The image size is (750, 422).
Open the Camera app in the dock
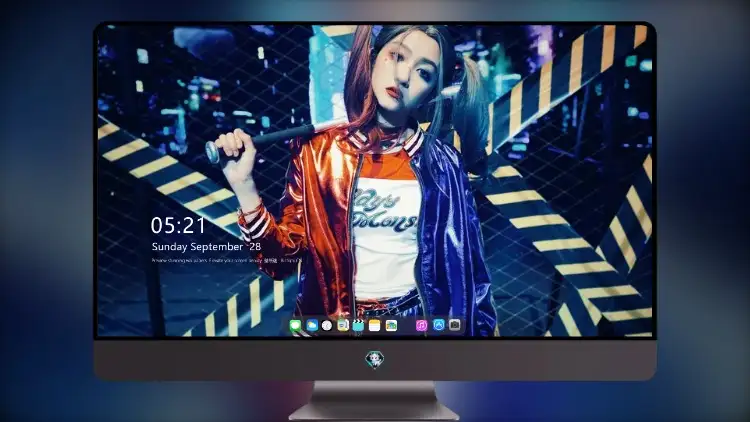pos(455,325)
